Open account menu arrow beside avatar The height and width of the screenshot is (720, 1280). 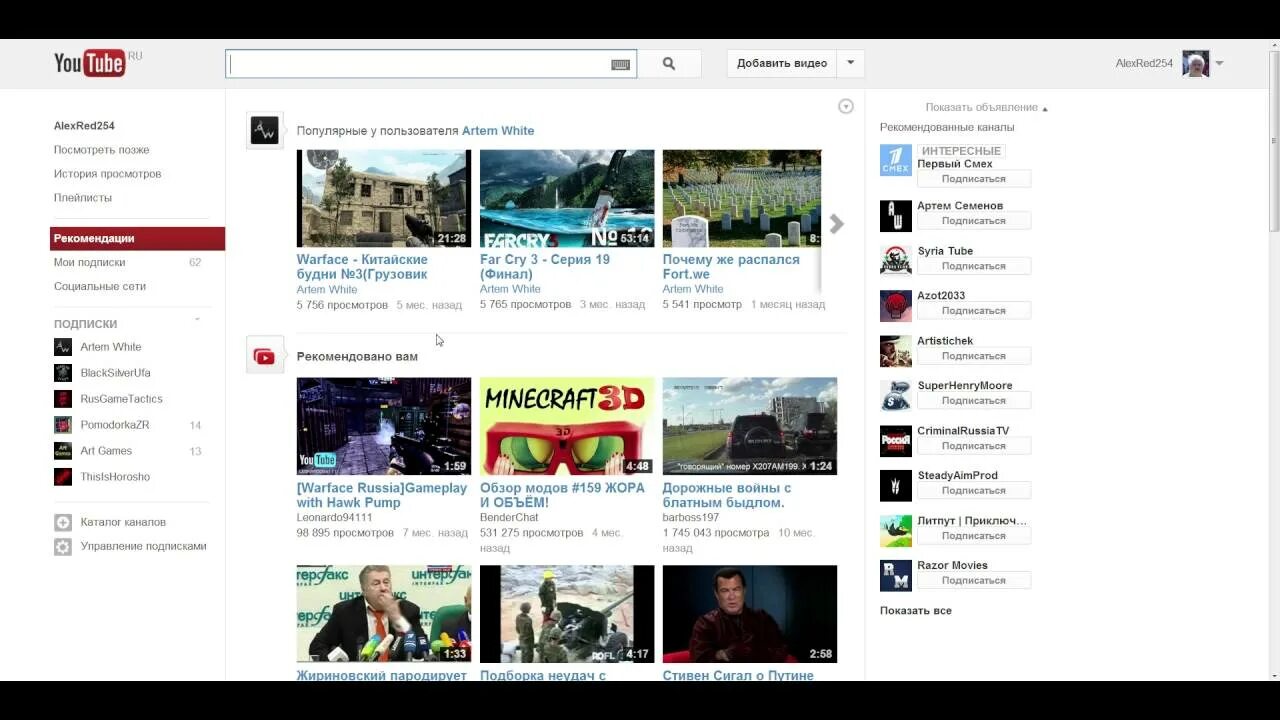click(1219, 64)
